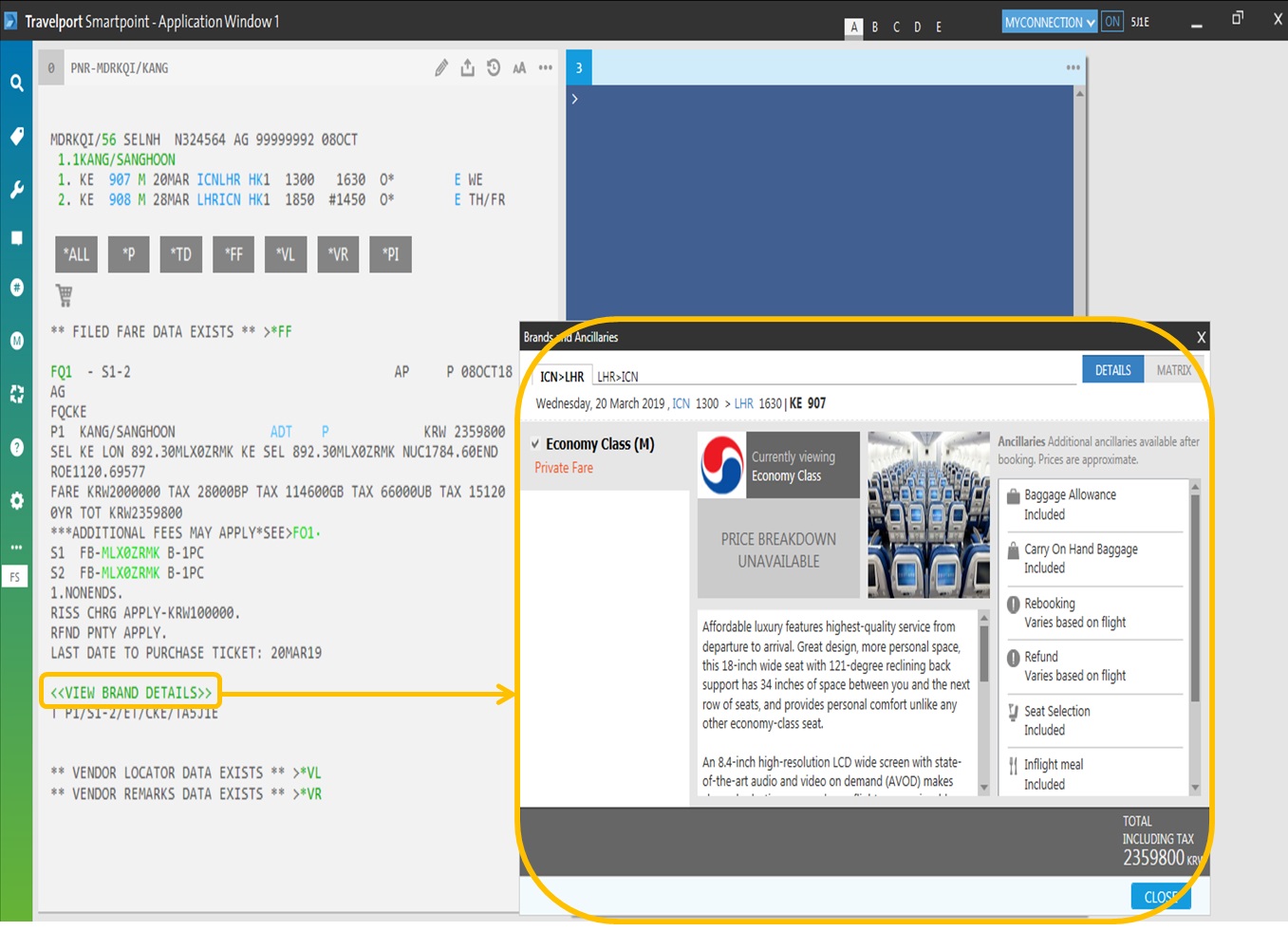
Task: Click the Korean Air logo
Action: (722, 464)
